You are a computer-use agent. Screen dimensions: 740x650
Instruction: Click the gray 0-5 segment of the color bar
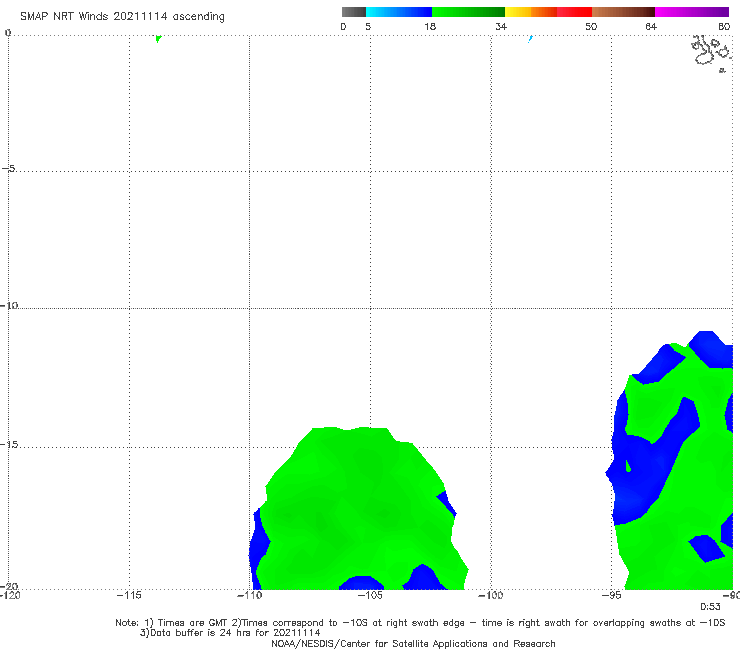click(x=353, y=12)
